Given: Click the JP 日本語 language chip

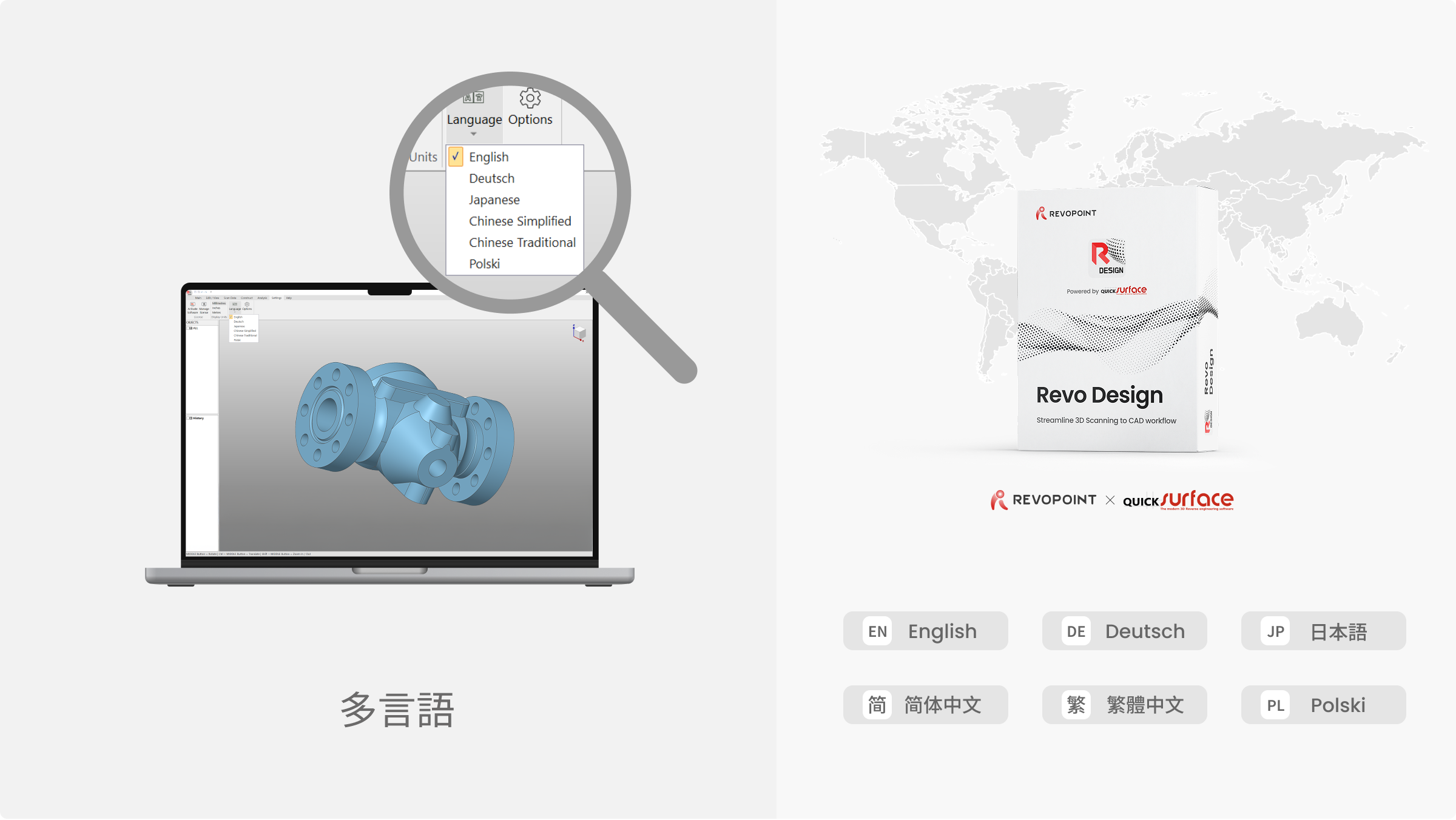Looking at the screenshot, I should click(1324, 631).
